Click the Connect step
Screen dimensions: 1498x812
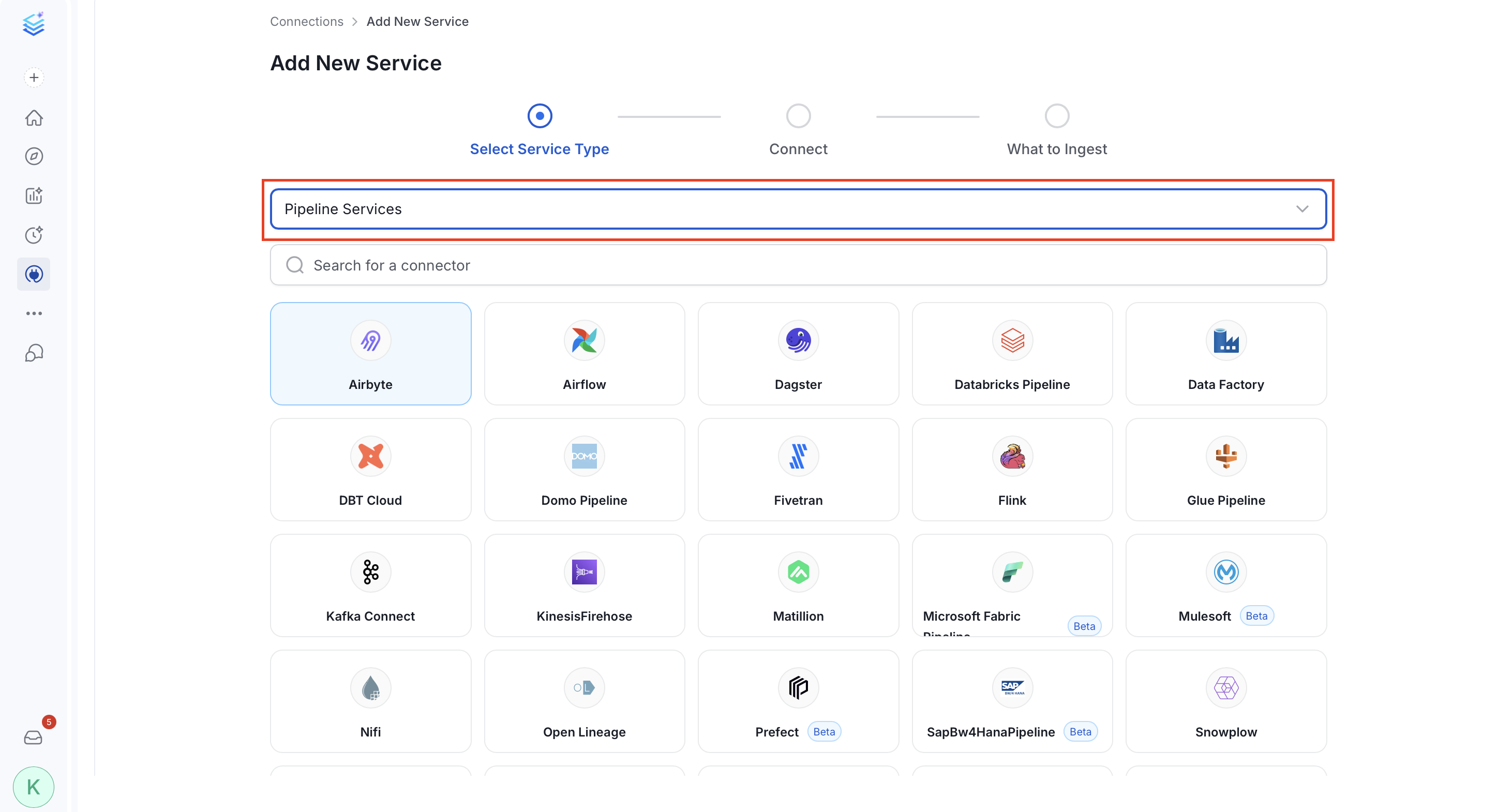(798, 149)
